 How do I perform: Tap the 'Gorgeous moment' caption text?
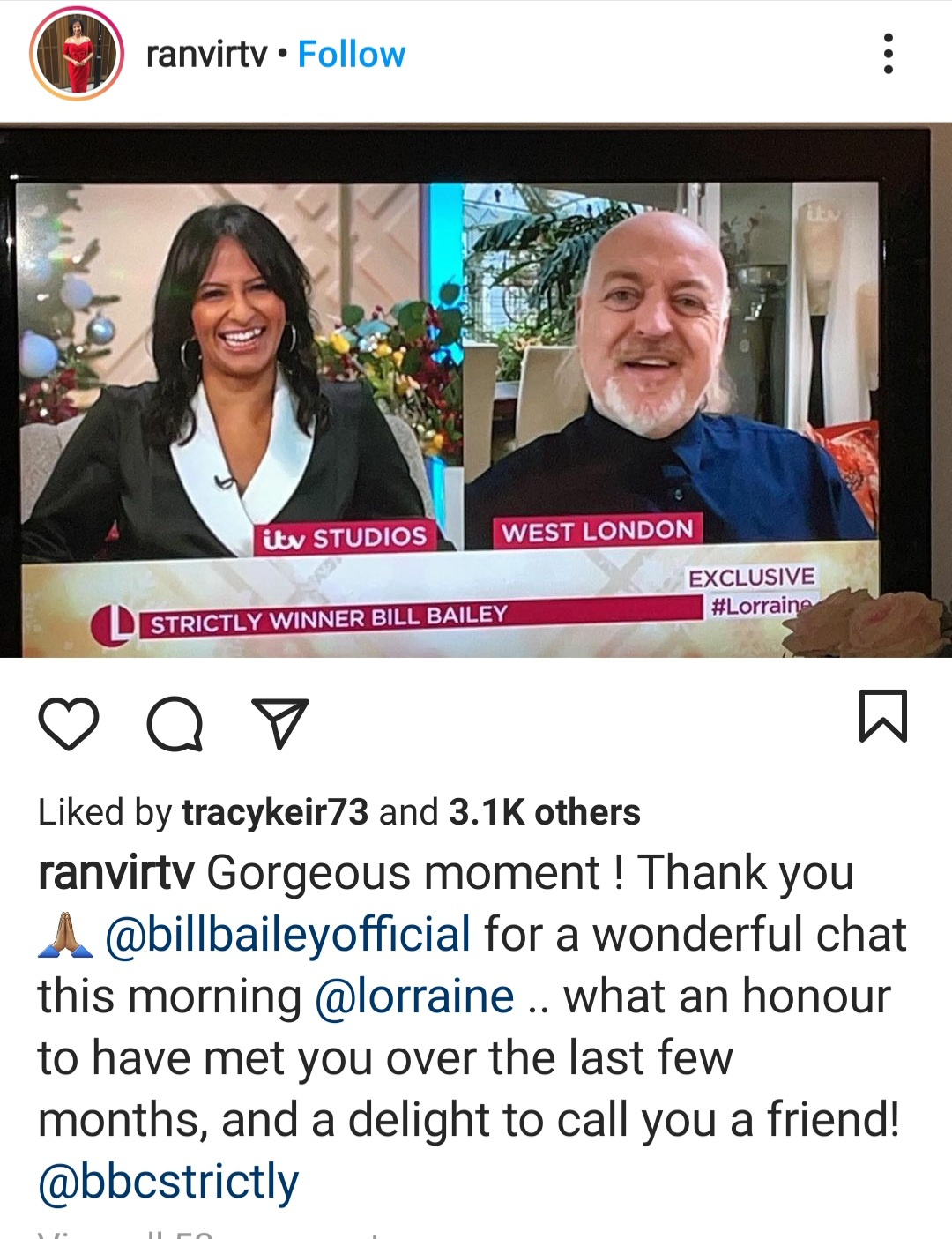[x=404, y=873]
